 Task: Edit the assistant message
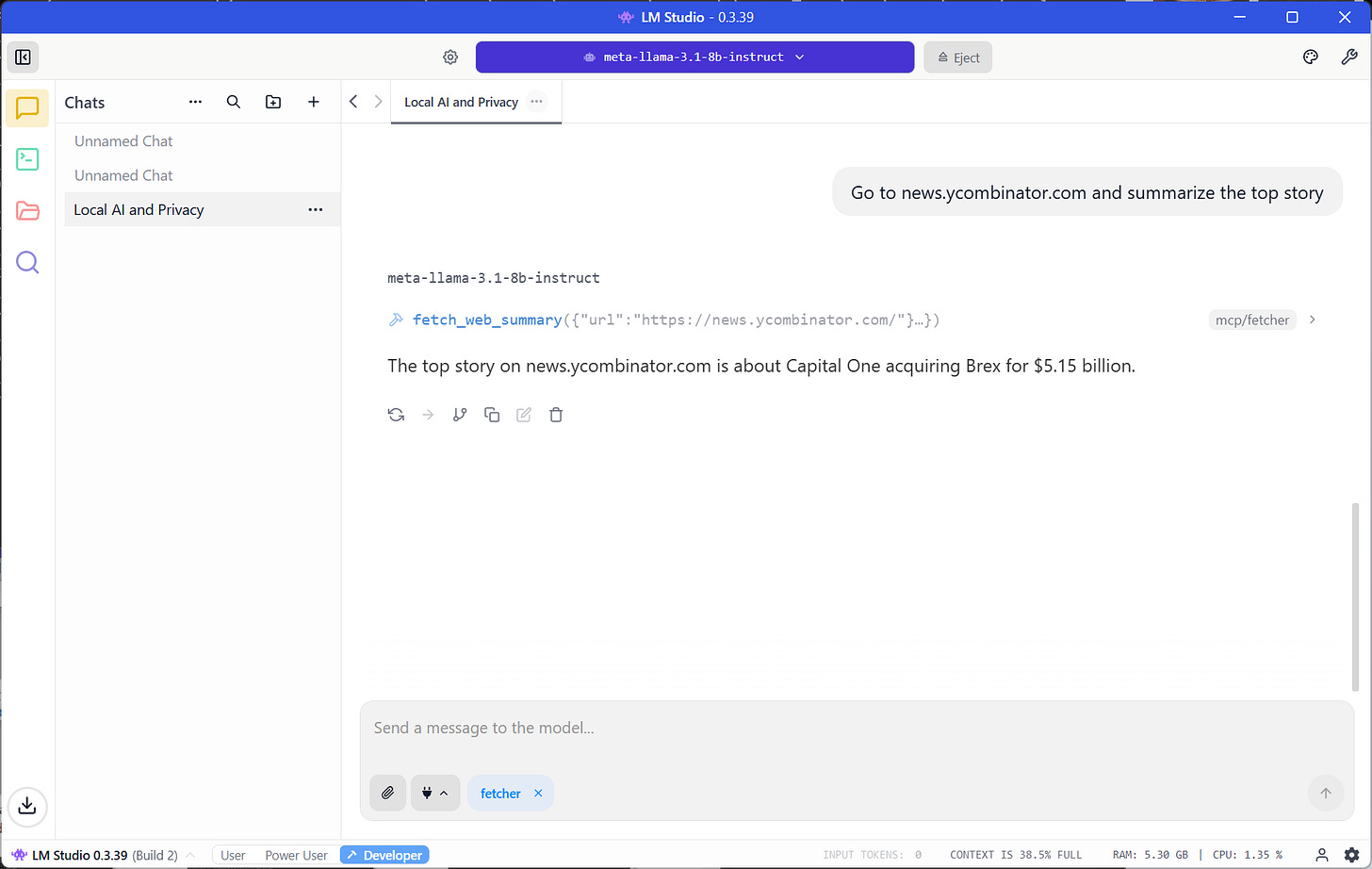(x=524, y=415)
